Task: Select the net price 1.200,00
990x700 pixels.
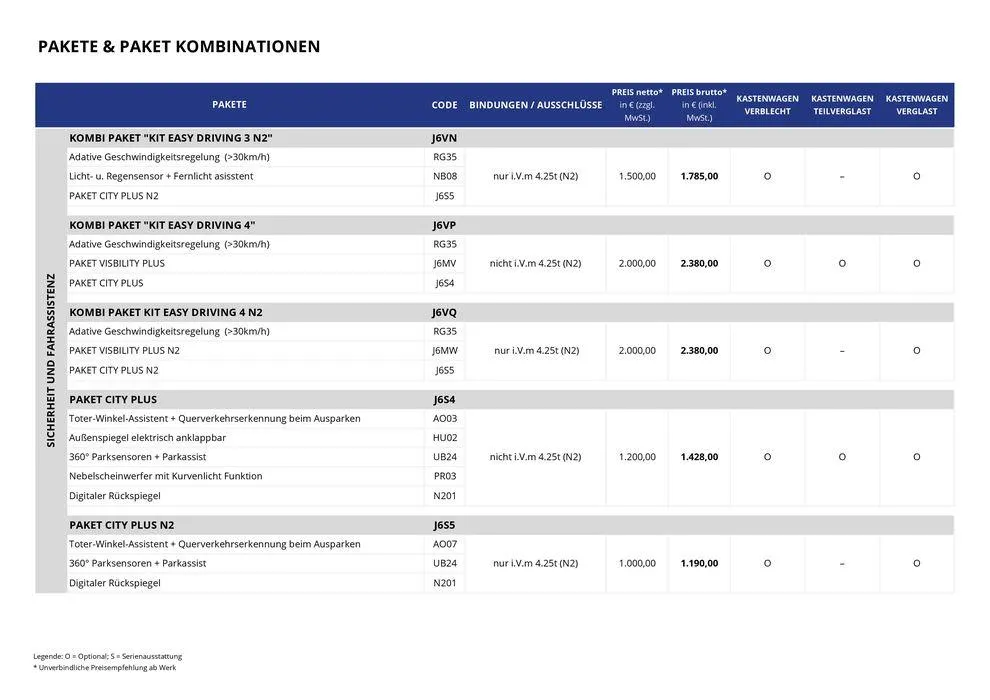Action: coord(637,457)
